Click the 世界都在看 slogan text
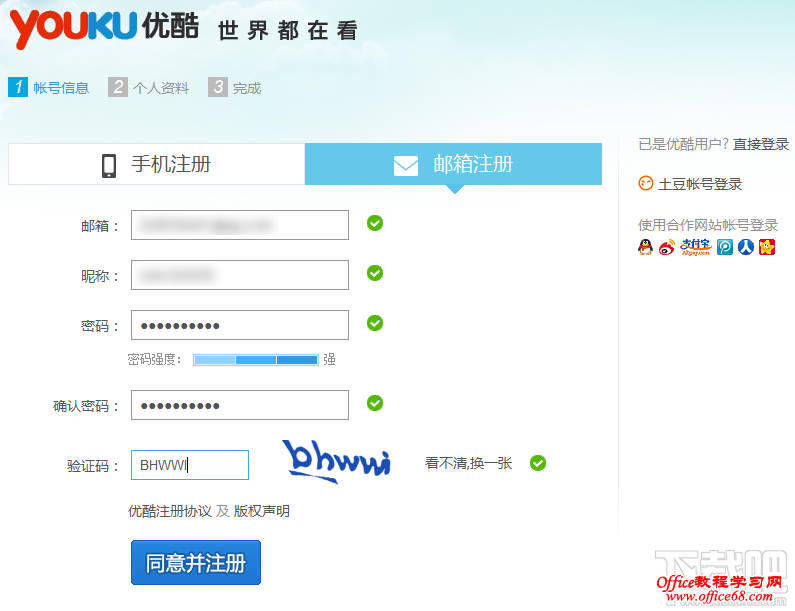 pos(288,30)
